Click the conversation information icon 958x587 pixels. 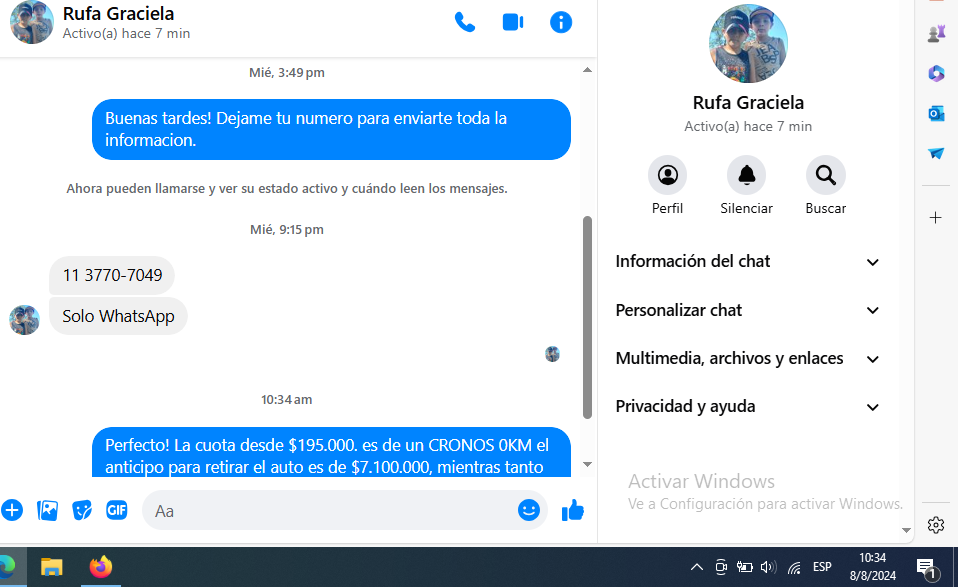[x=561, y=22]
